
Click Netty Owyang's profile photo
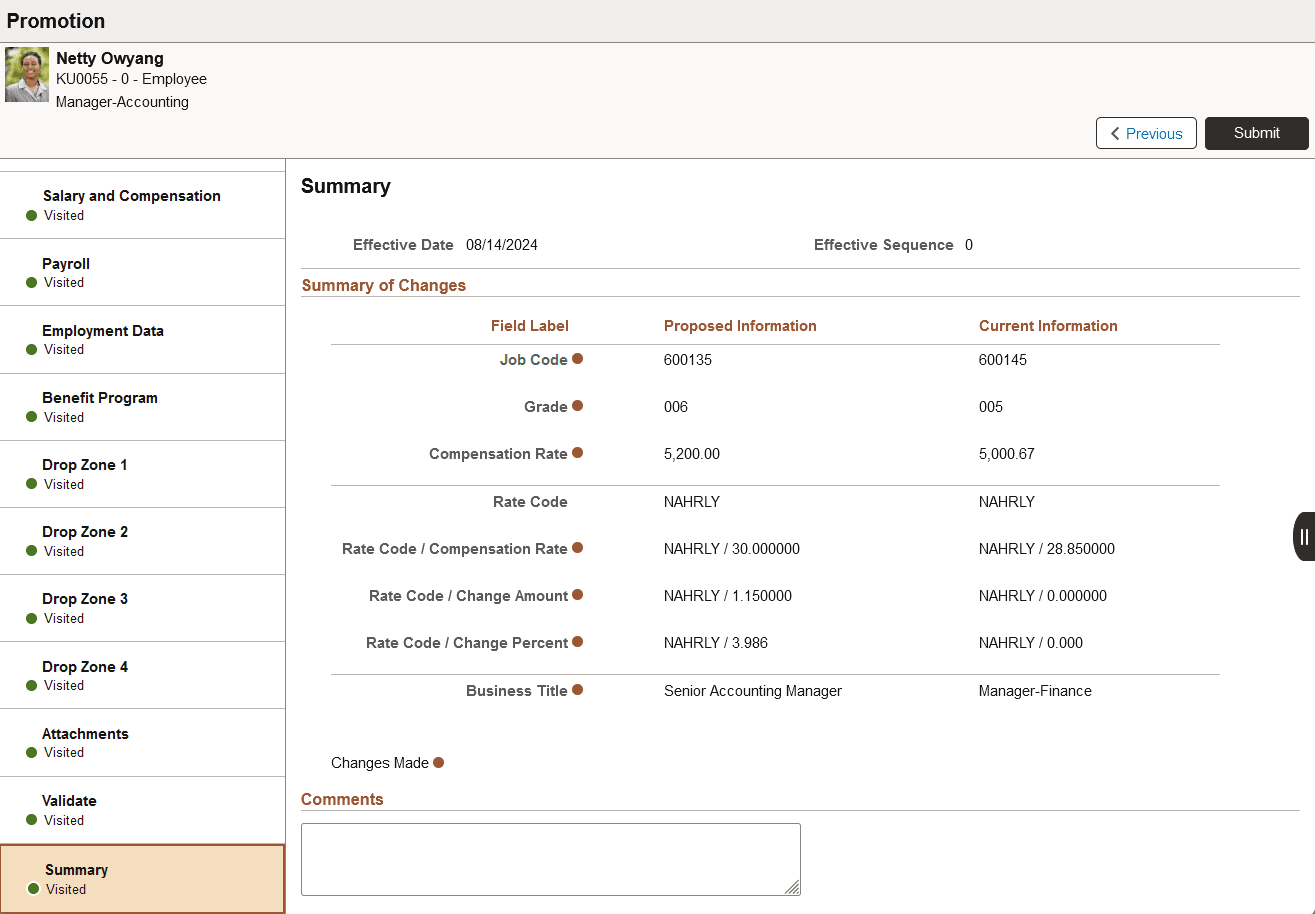[x=26, y=74]
